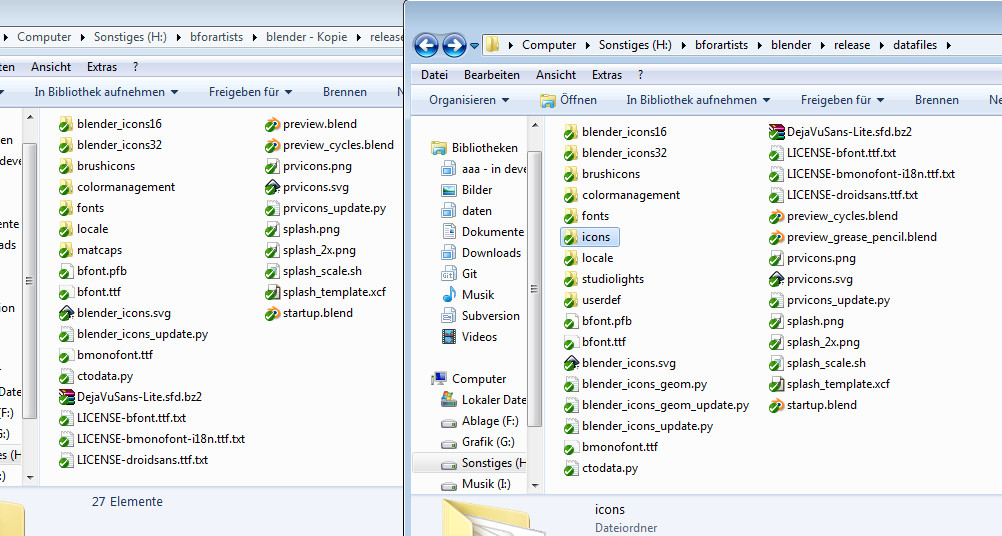Screen dimensions: 1002x536
Task: Click left window scrollbar down arrow
Action: (30, 477)
